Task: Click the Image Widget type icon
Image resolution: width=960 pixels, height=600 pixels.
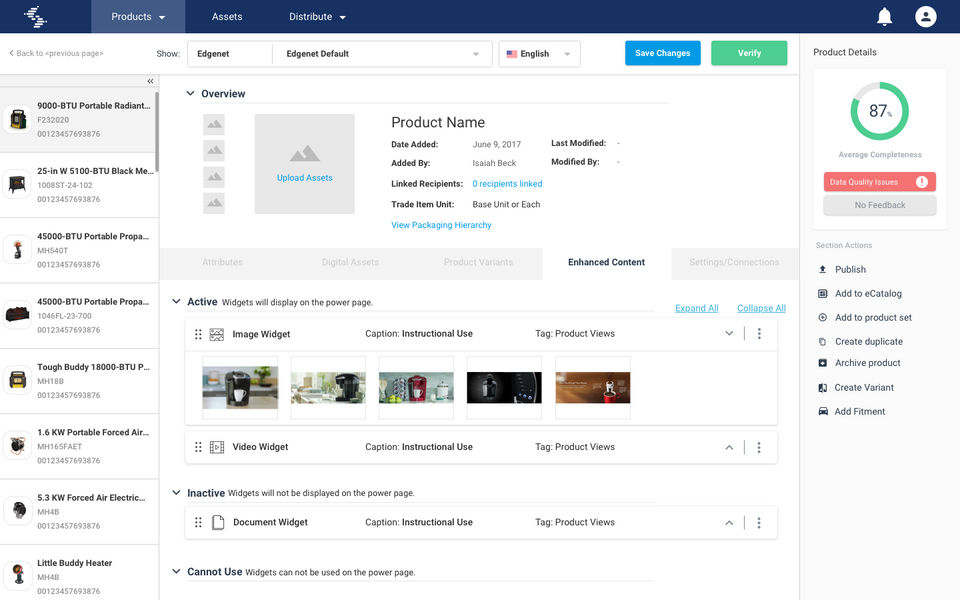Action: (217, 334)
